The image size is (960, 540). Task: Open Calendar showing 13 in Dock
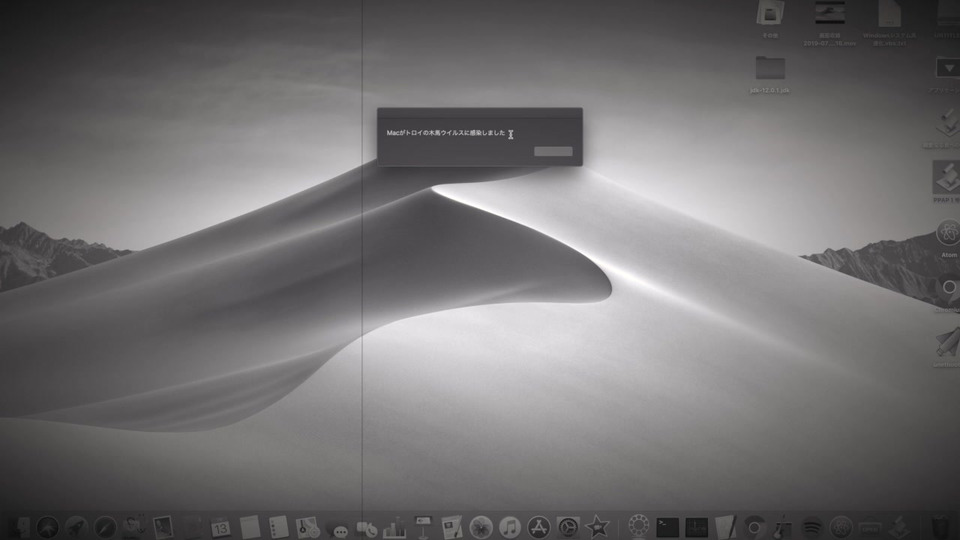220,527
